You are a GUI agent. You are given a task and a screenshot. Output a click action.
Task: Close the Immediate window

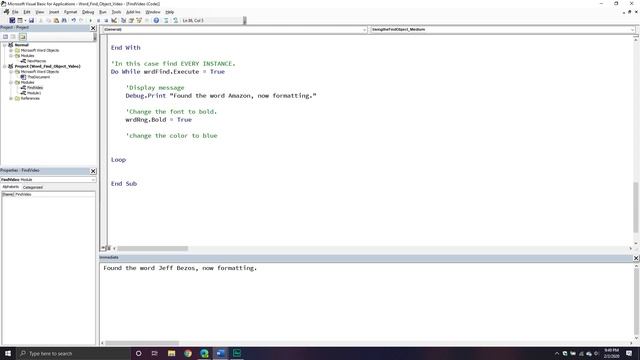click(636, 258)
